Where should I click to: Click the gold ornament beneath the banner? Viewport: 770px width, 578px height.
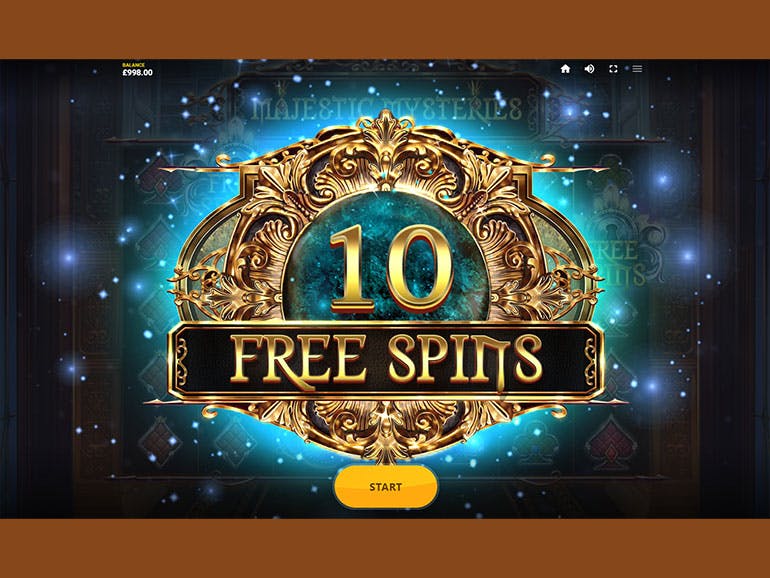[x=386, y=428]
